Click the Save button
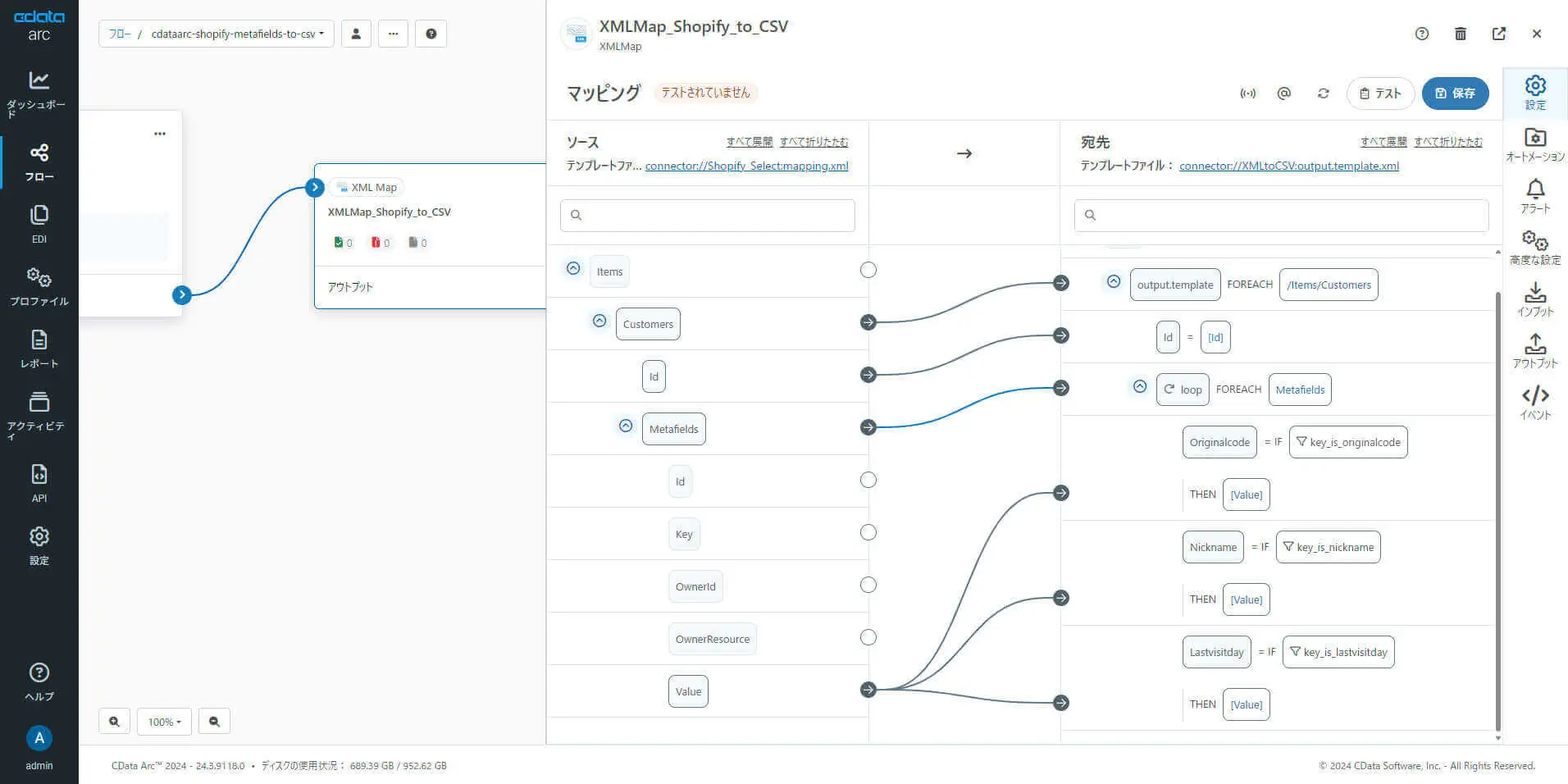This screenshot has width=1568, height=784. 1455,93
